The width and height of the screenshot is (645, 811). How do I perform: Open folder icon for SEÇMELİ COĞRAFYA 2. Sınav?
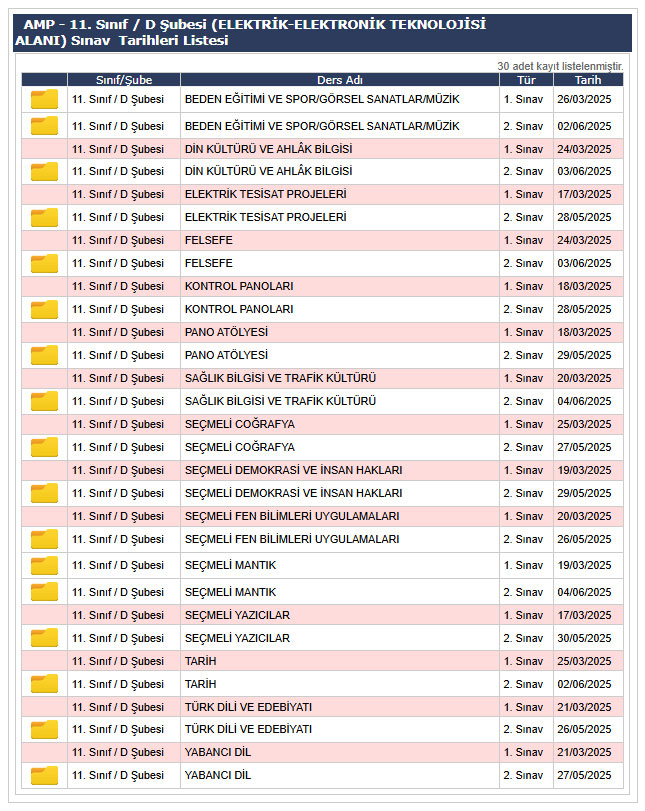click(x=44, y=447)
